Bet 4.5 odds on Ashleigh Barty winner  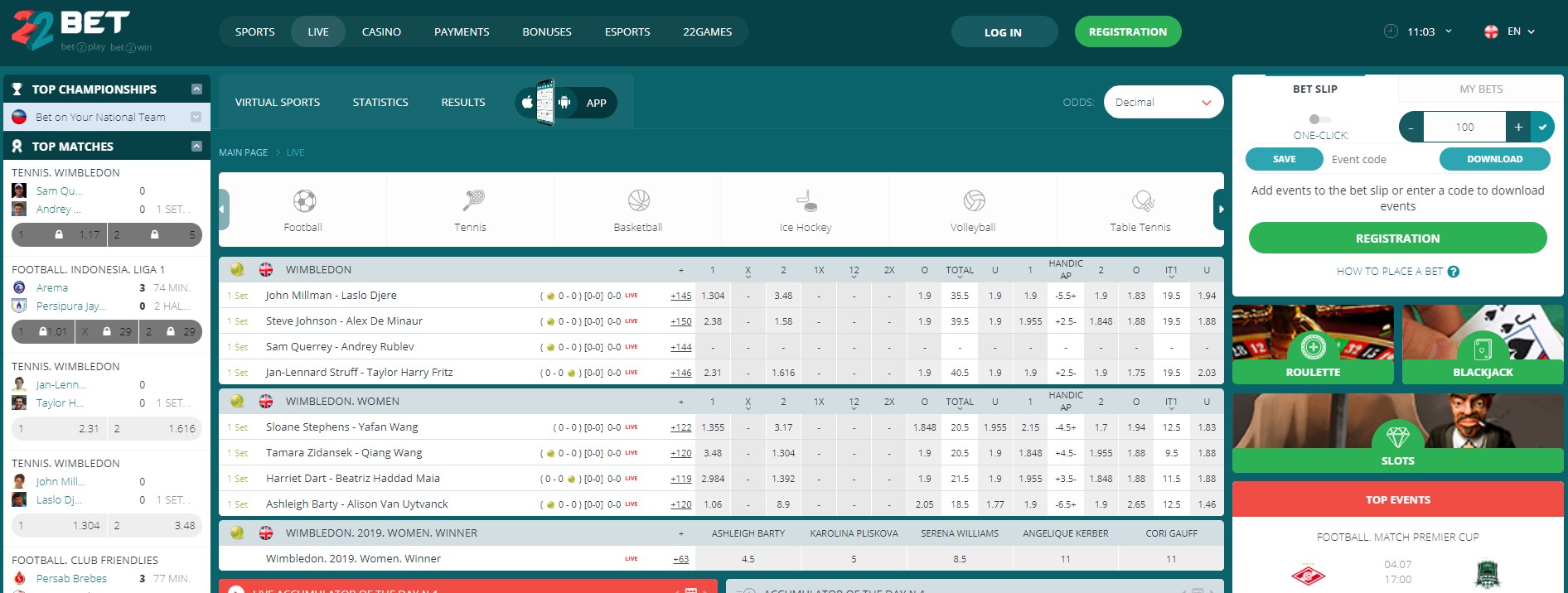coord(748,559)
